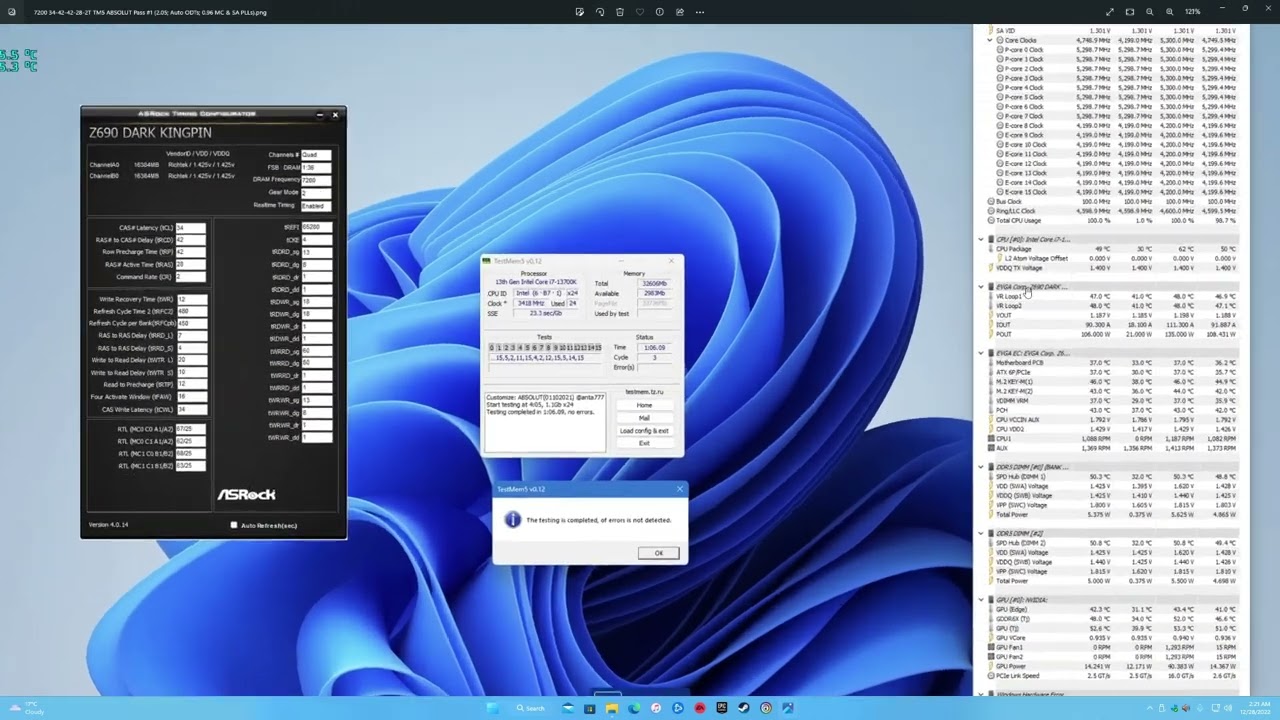The width and height of the screenshot is (1280, 720).
Task: Open the file info icon in Photos toolbar
Action: click(x=660, y=12)
